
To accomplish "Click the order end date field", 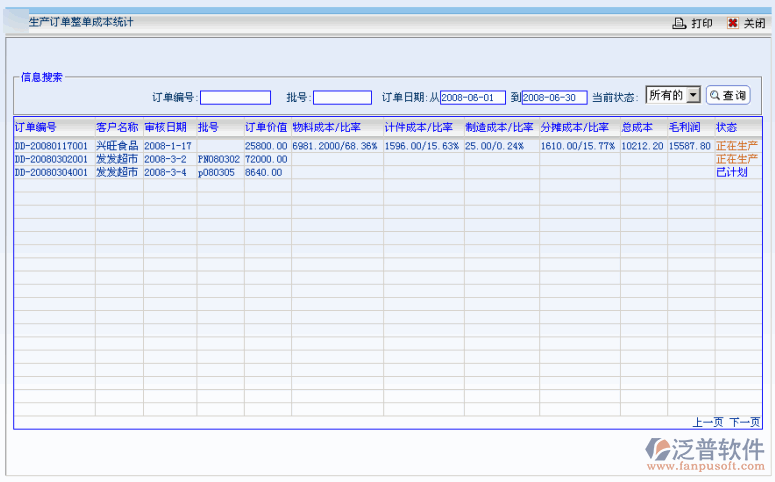I will coord(554,98).
